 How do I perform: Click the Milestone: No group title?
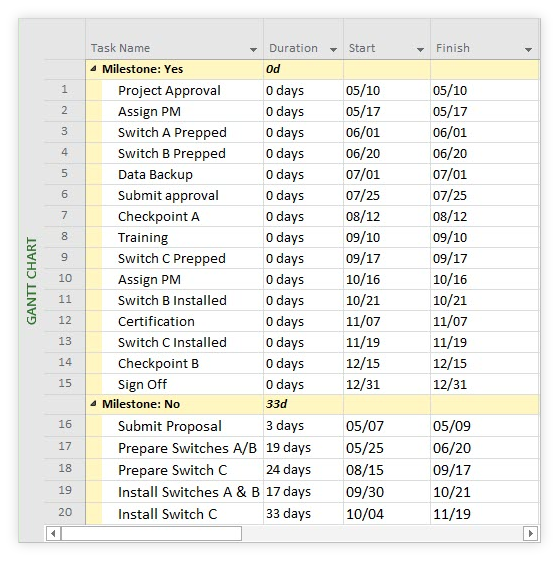click(141, 404)
